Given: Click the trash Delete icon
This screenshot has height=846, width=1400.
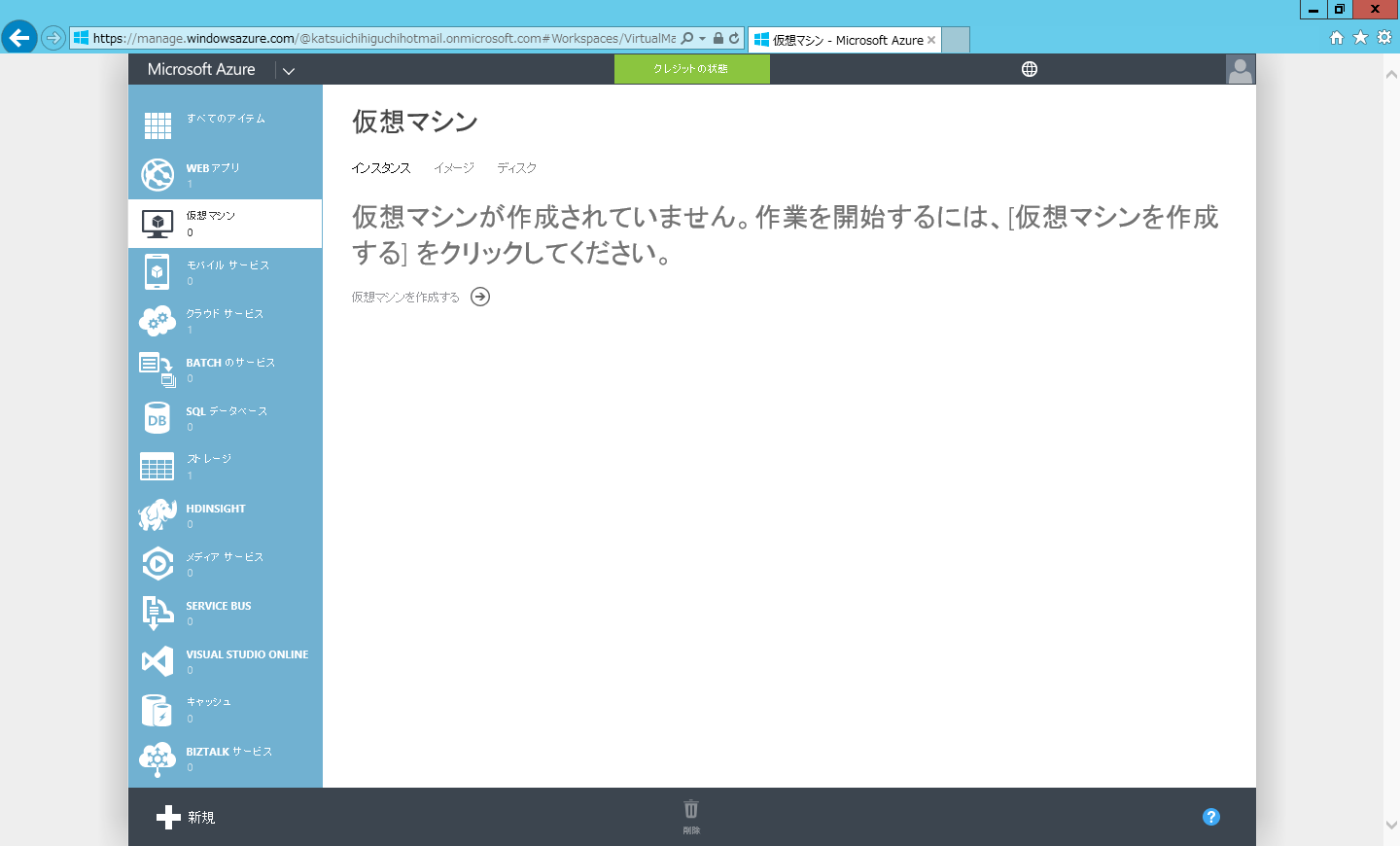Looking at the screenshot, I should coord(691,809).
